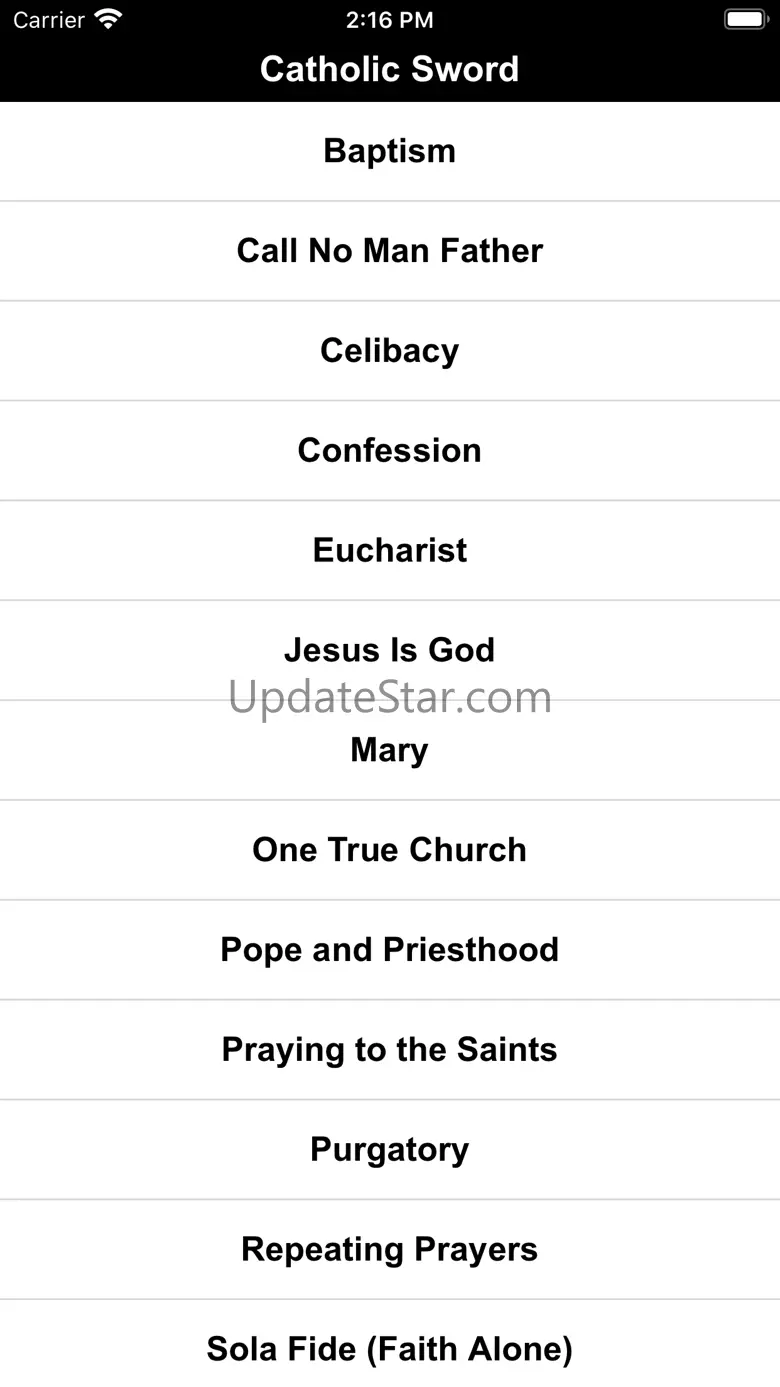
Task: Open the Baptism topic
Action: click(389, 151)
